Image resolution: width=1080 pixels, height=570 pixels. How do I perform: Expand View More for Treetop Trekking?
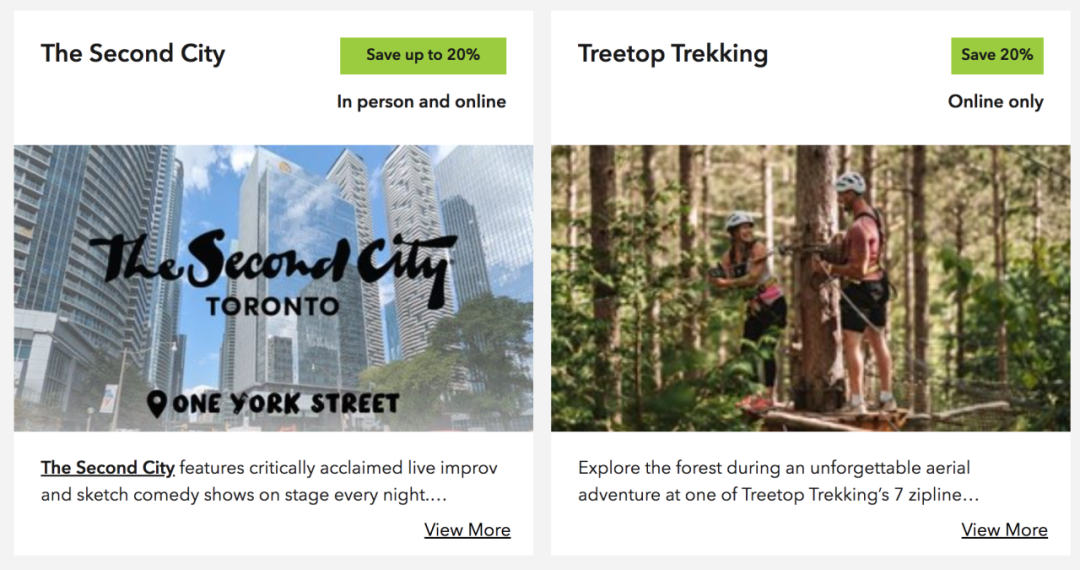tap(1004, 530)
